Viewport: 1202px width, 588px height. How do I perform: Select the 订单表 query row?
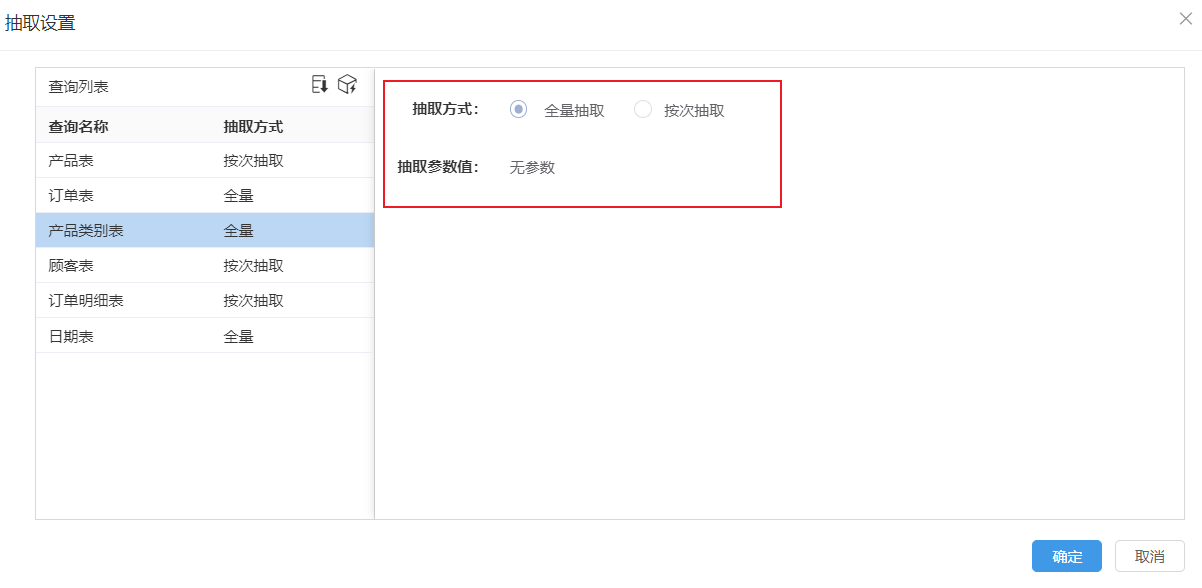pos(205,195)
